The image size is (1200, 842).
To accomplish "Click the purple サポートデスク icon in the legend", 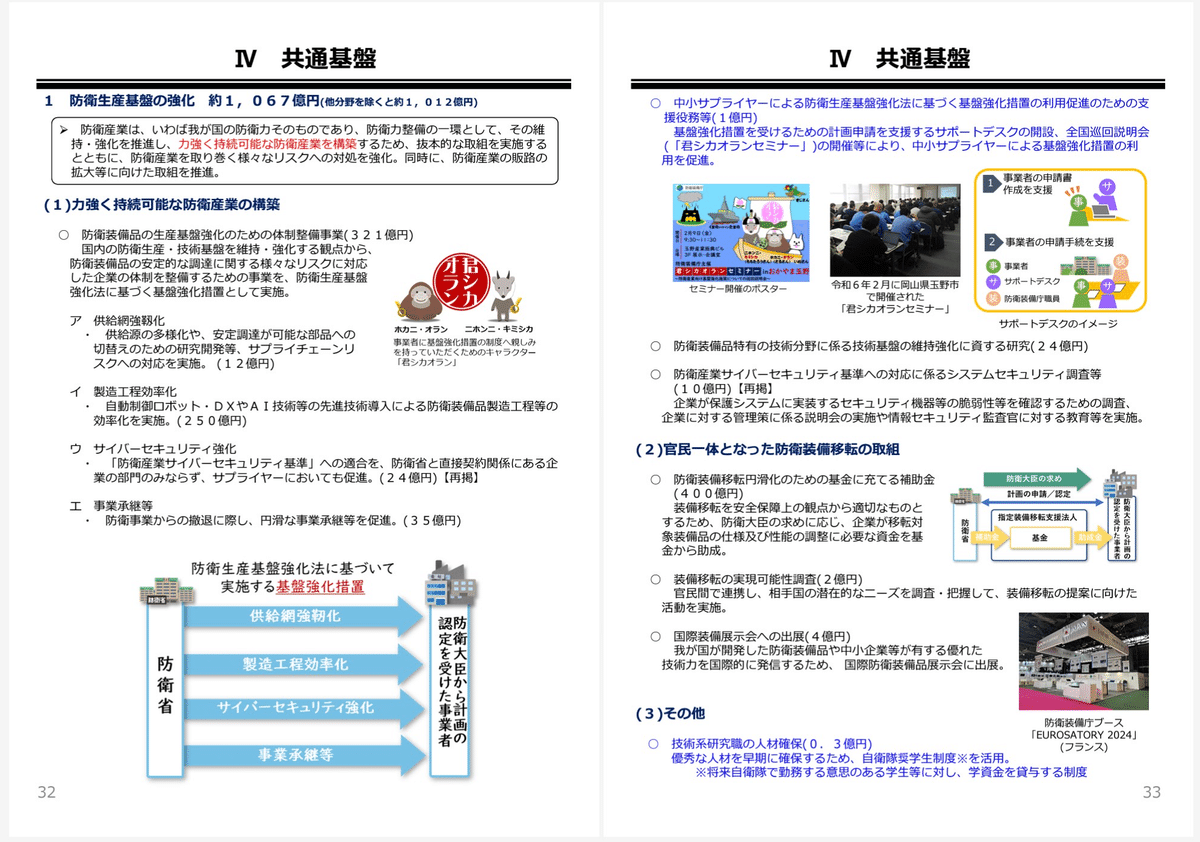I will 994,280.
